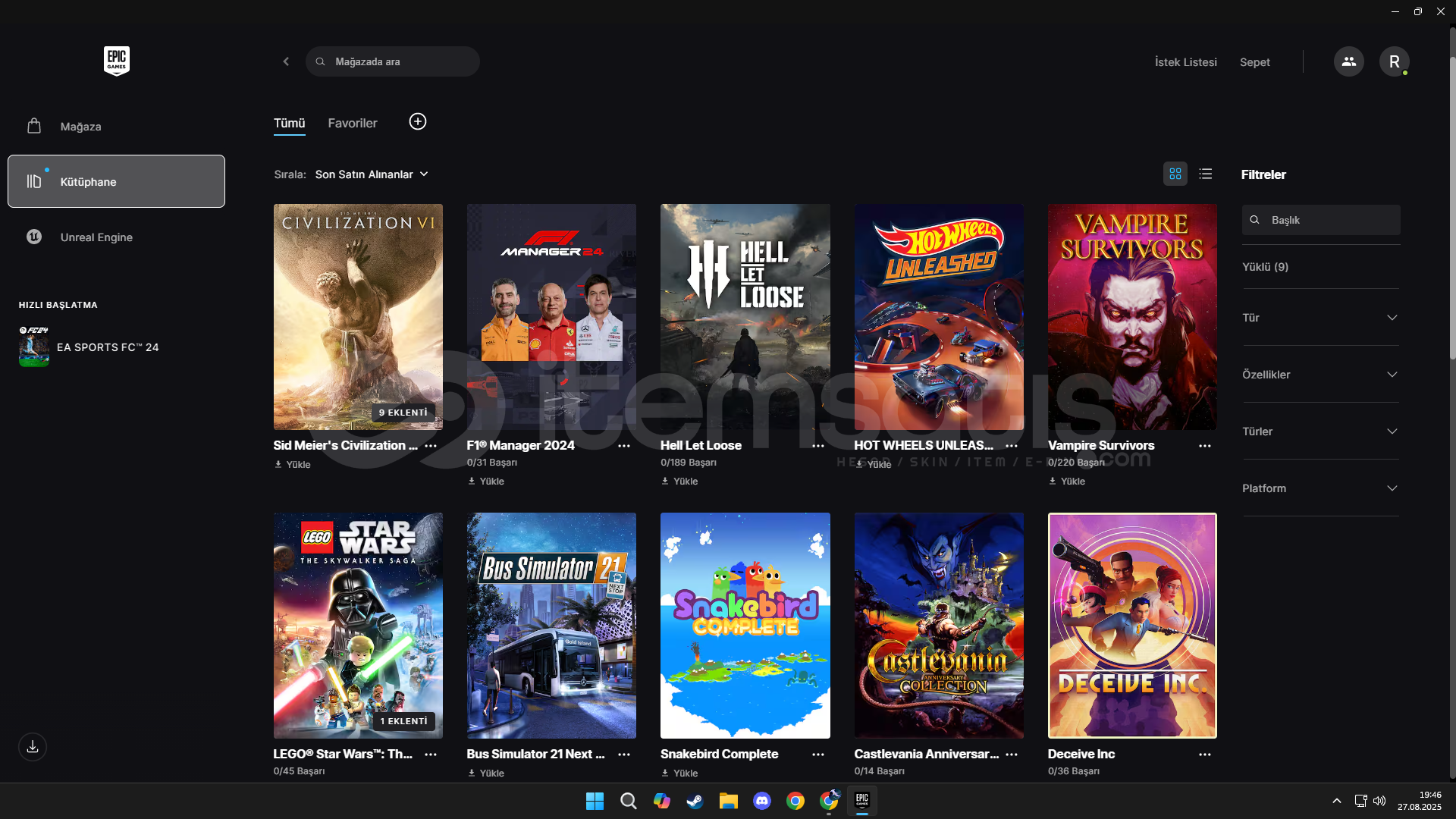Add a new collection with plus icon

click(418, 122)
